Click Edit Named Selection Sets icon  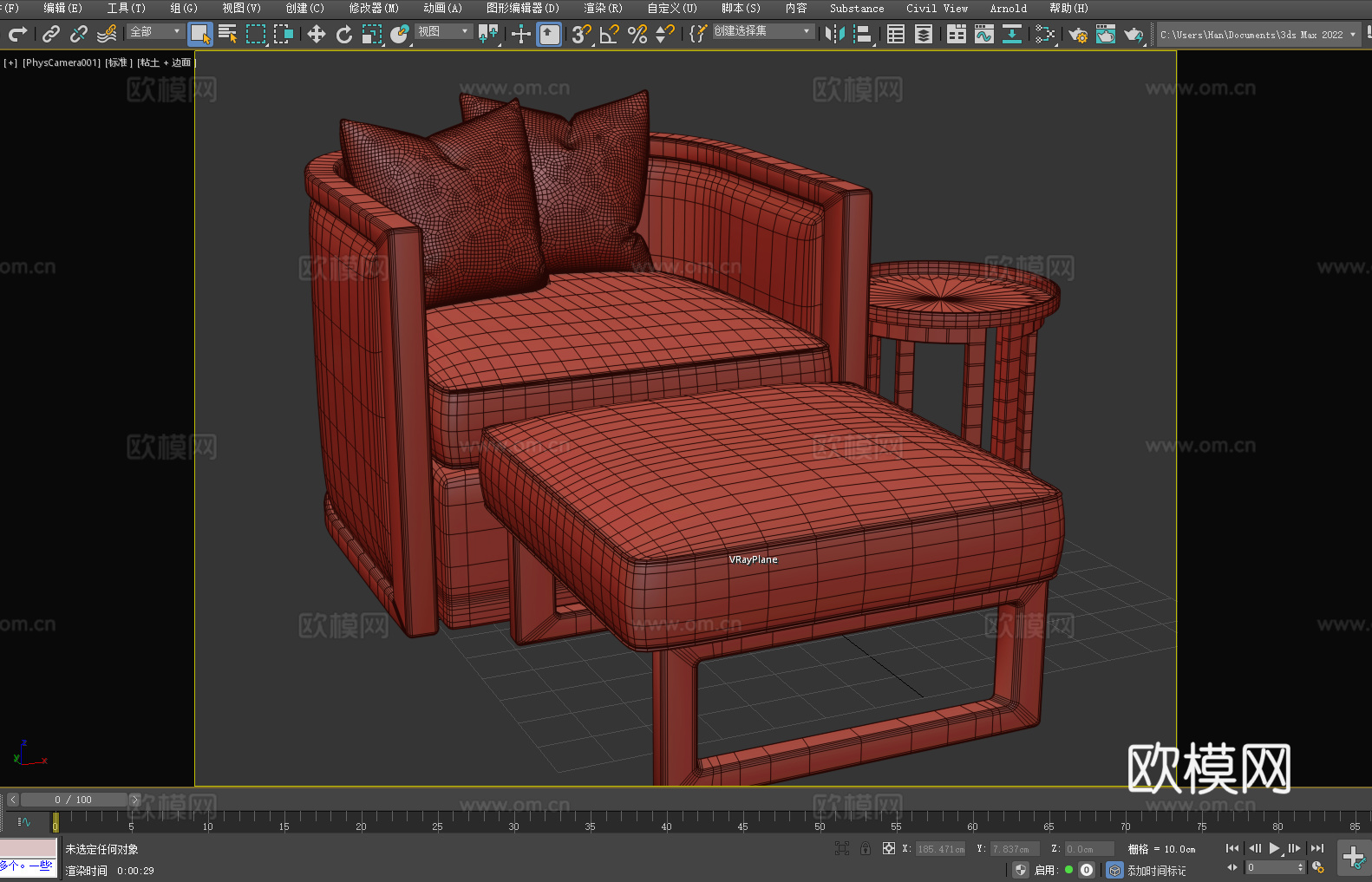(x=698, y=34)
